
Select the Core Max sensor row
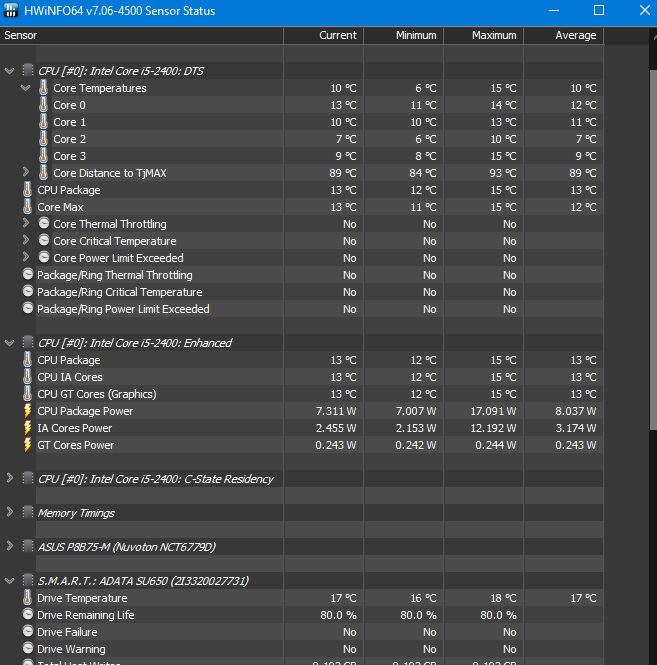[302, 207]
